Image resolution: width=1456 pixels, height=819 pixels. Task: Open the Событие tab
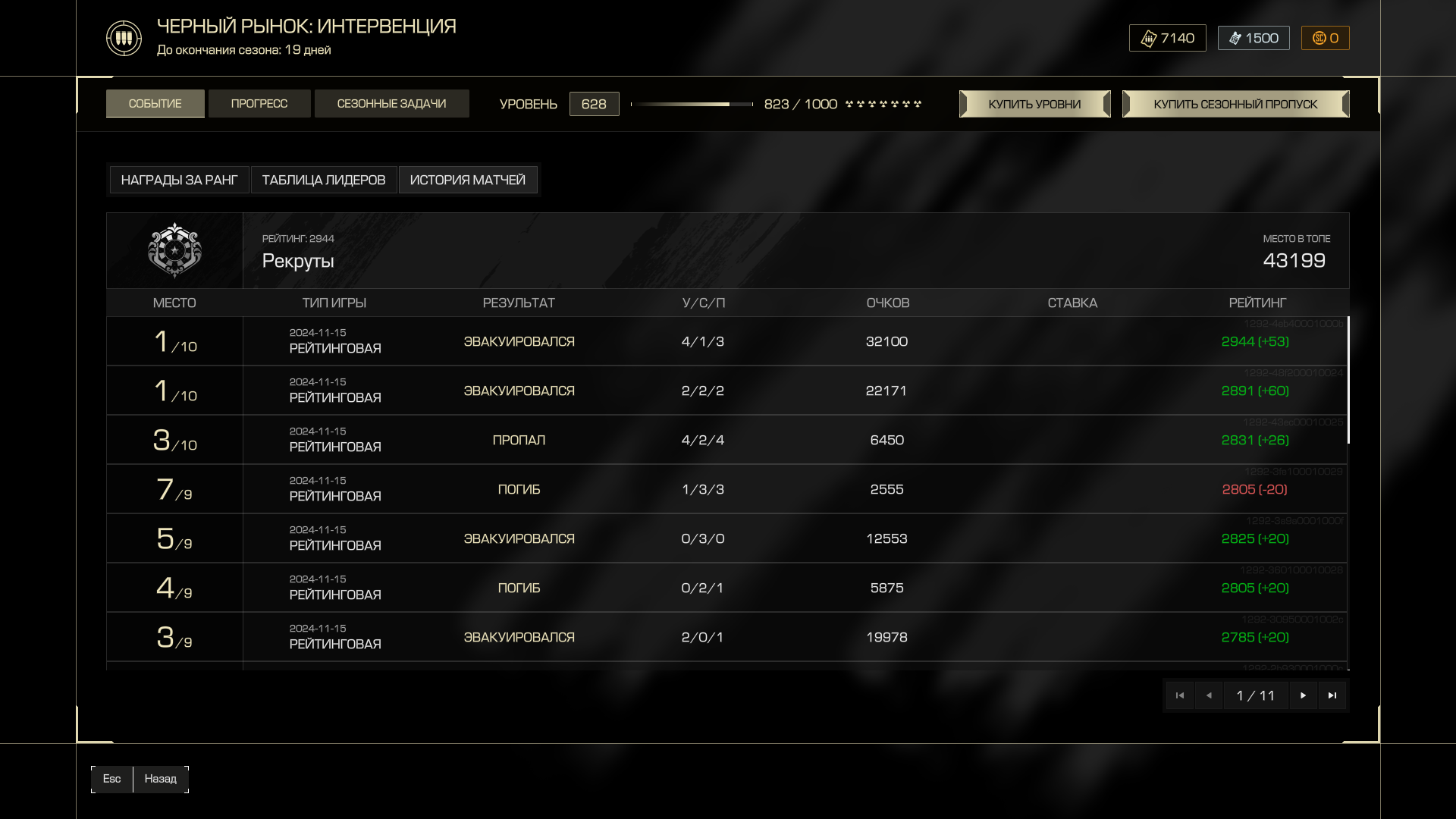tap(155, 104)
